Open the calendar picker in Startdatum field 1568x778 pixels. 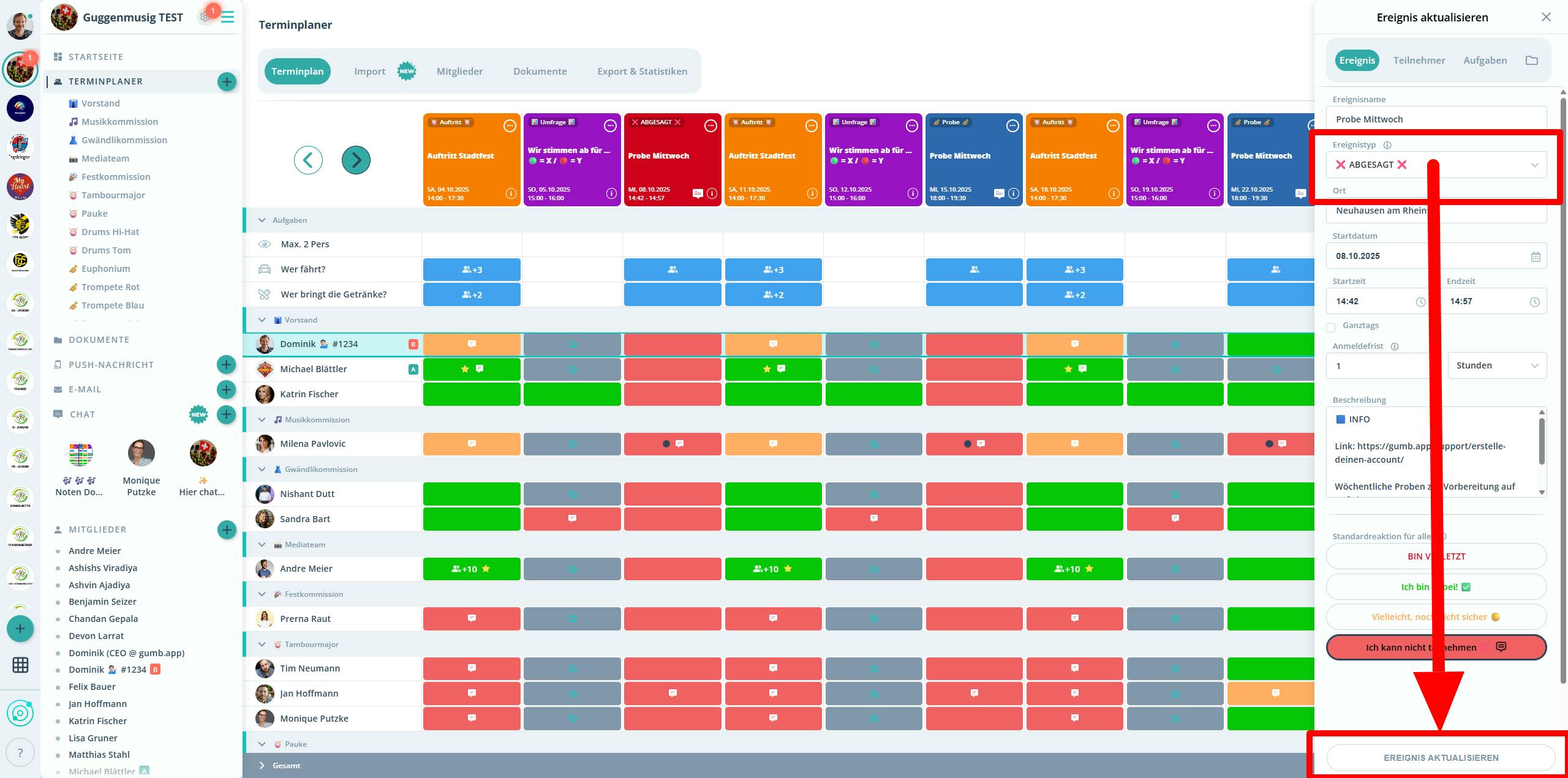(x=1535, y=256)
